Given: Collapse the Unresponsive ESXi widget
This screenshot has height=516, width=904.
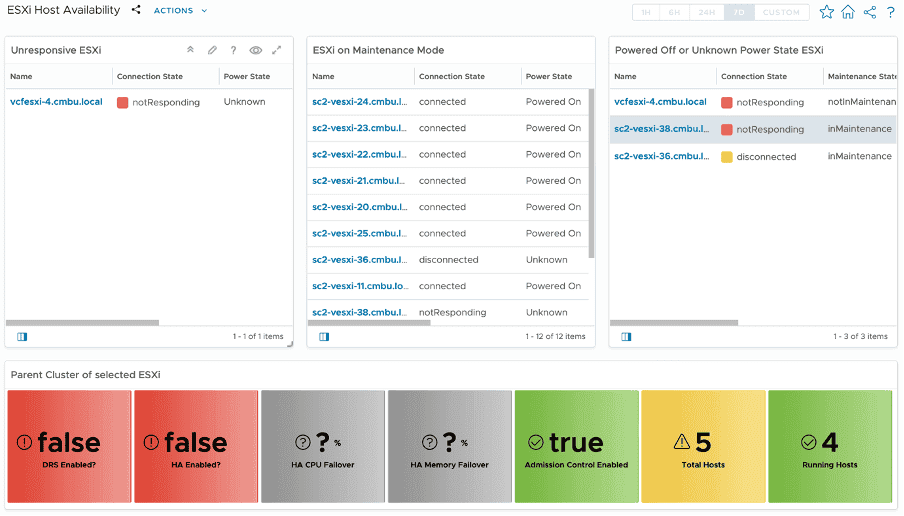Looking at the screenshot, I should tap(190, 50).
